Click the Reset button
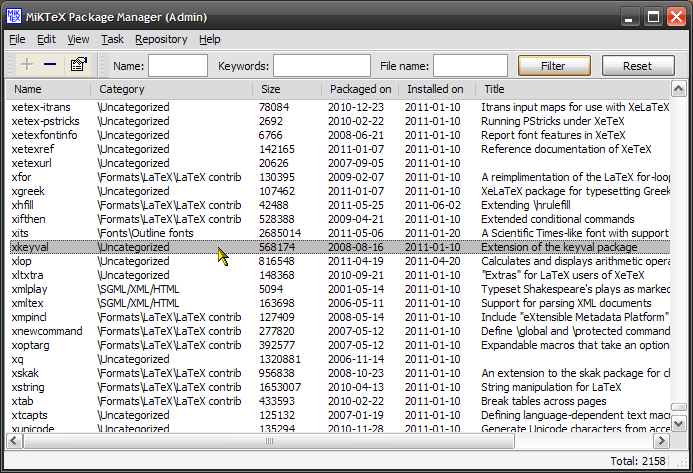 coord(638,66)
